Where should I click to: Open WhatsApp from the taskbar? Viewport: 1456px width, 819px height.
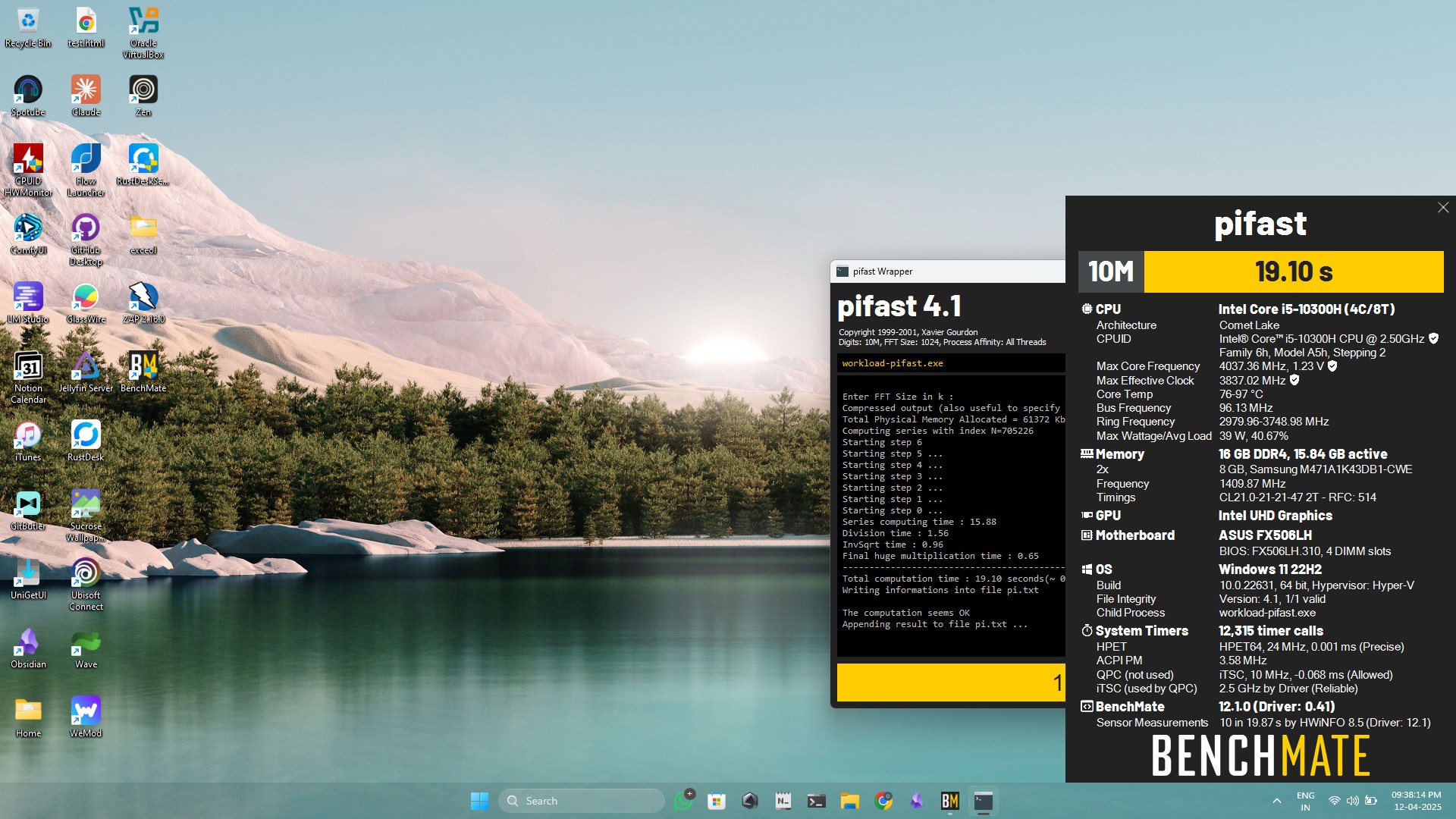[x=683, y=801]
